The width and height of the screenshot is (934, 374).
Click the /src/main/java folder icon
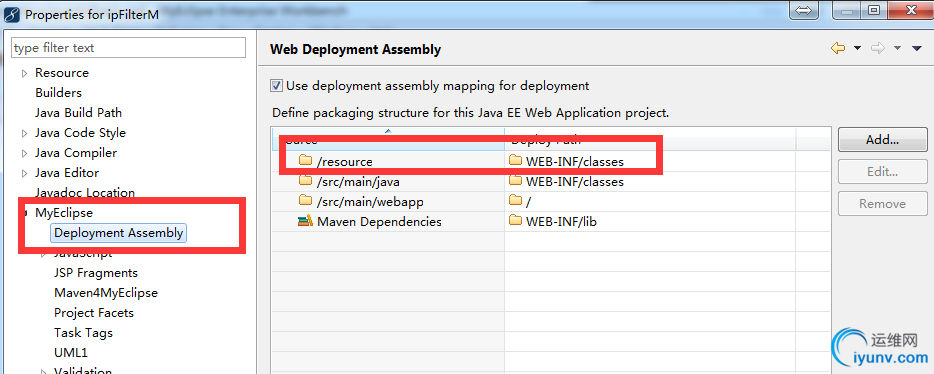305,181
